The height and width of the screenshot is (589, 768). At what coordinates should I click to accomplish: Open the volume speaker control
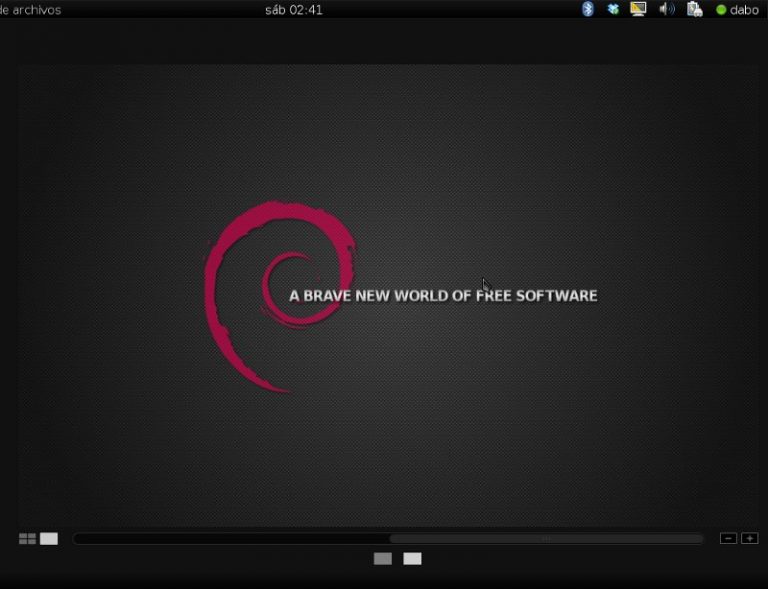(x=667, y=9)
